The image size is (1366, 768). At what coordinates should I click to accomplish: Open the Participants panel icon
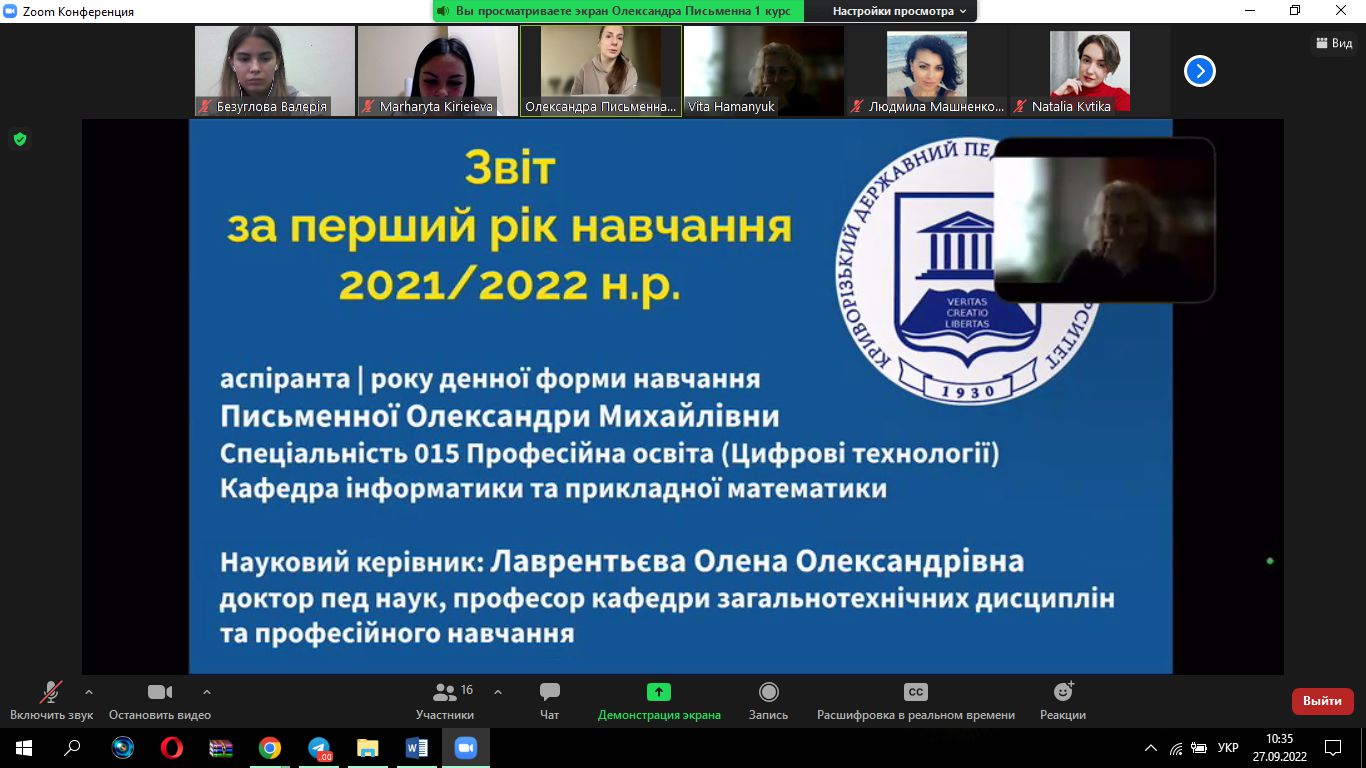(x=445, y=693)
